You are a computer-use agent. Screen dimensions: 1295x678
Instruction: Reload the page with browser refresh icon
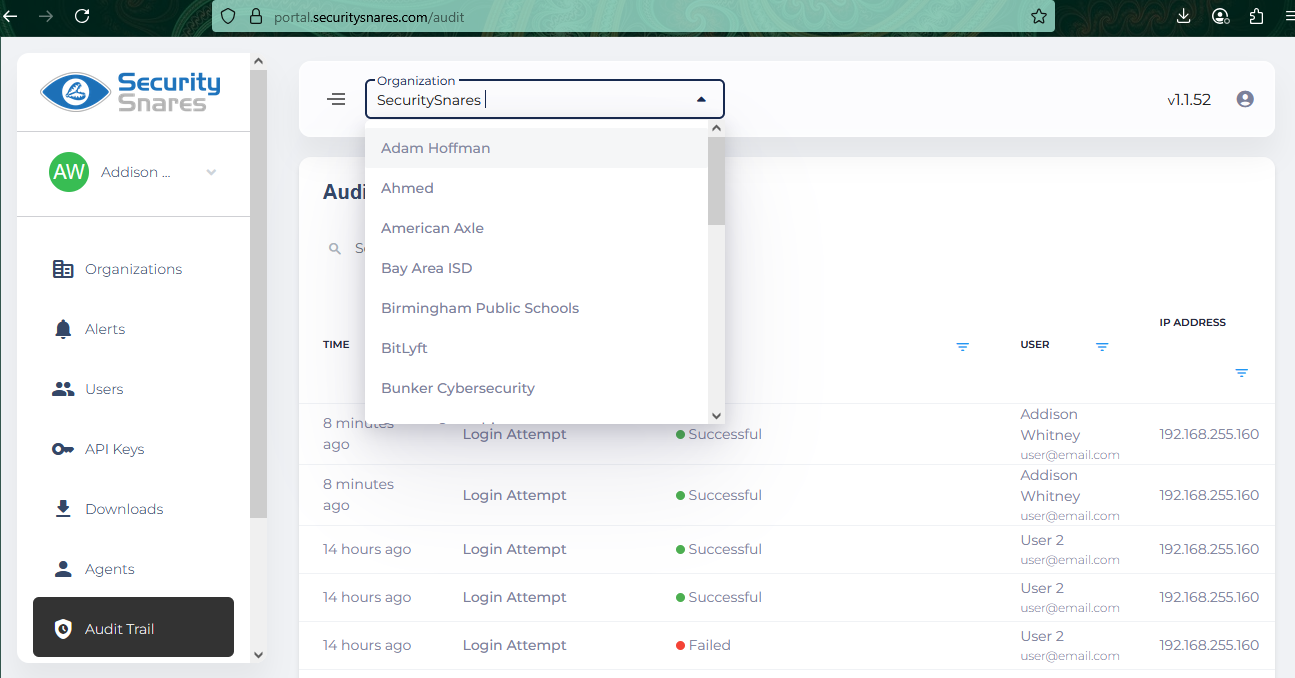click(82, 16)
